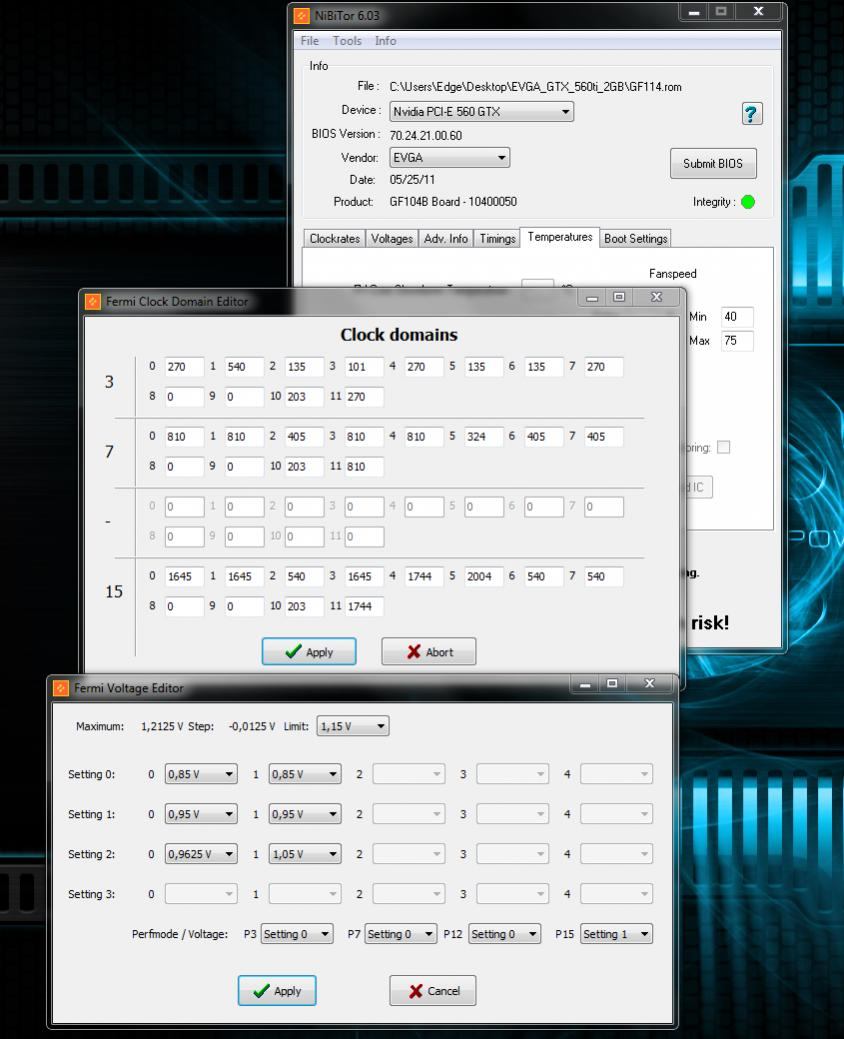Click the Fermi Clock Domain Editor title icon

coord(93,301)
